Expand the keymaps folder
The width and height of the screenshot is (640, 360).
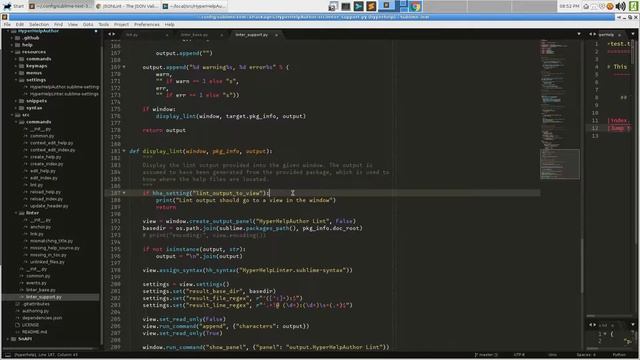(x=16, y=66)
